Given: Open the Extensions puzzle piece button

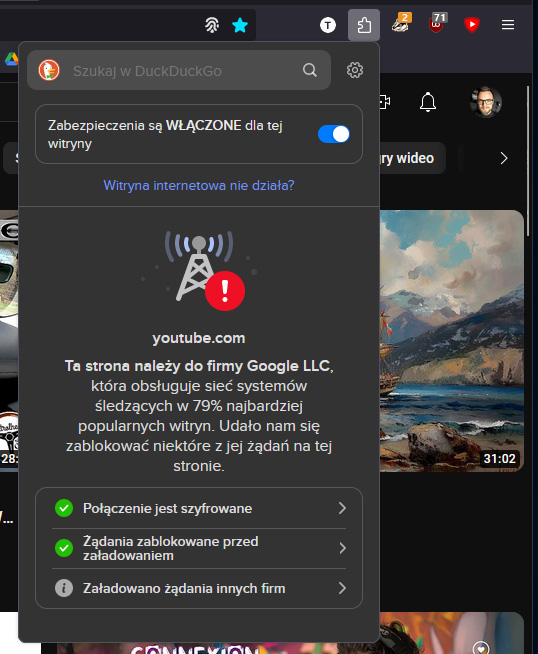Looking at the screenshot, I should [364, 25].
